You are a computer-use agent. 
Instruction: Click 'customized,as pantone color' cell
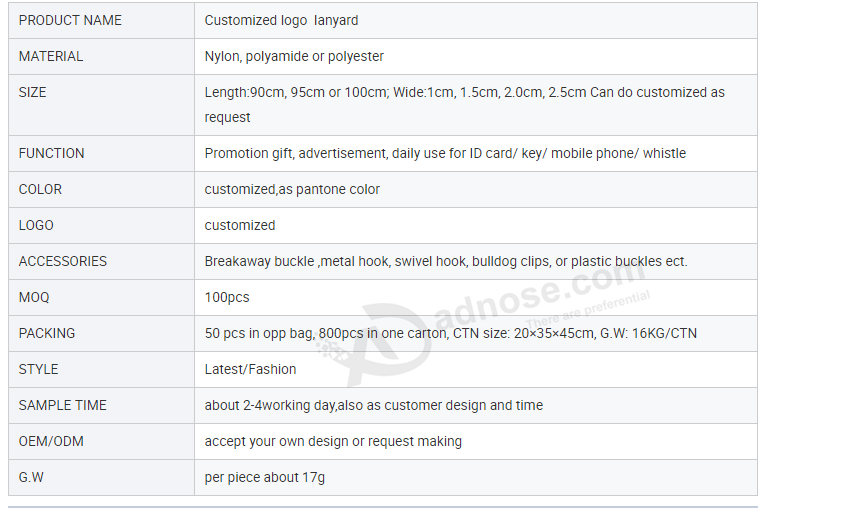click(292, 189)
